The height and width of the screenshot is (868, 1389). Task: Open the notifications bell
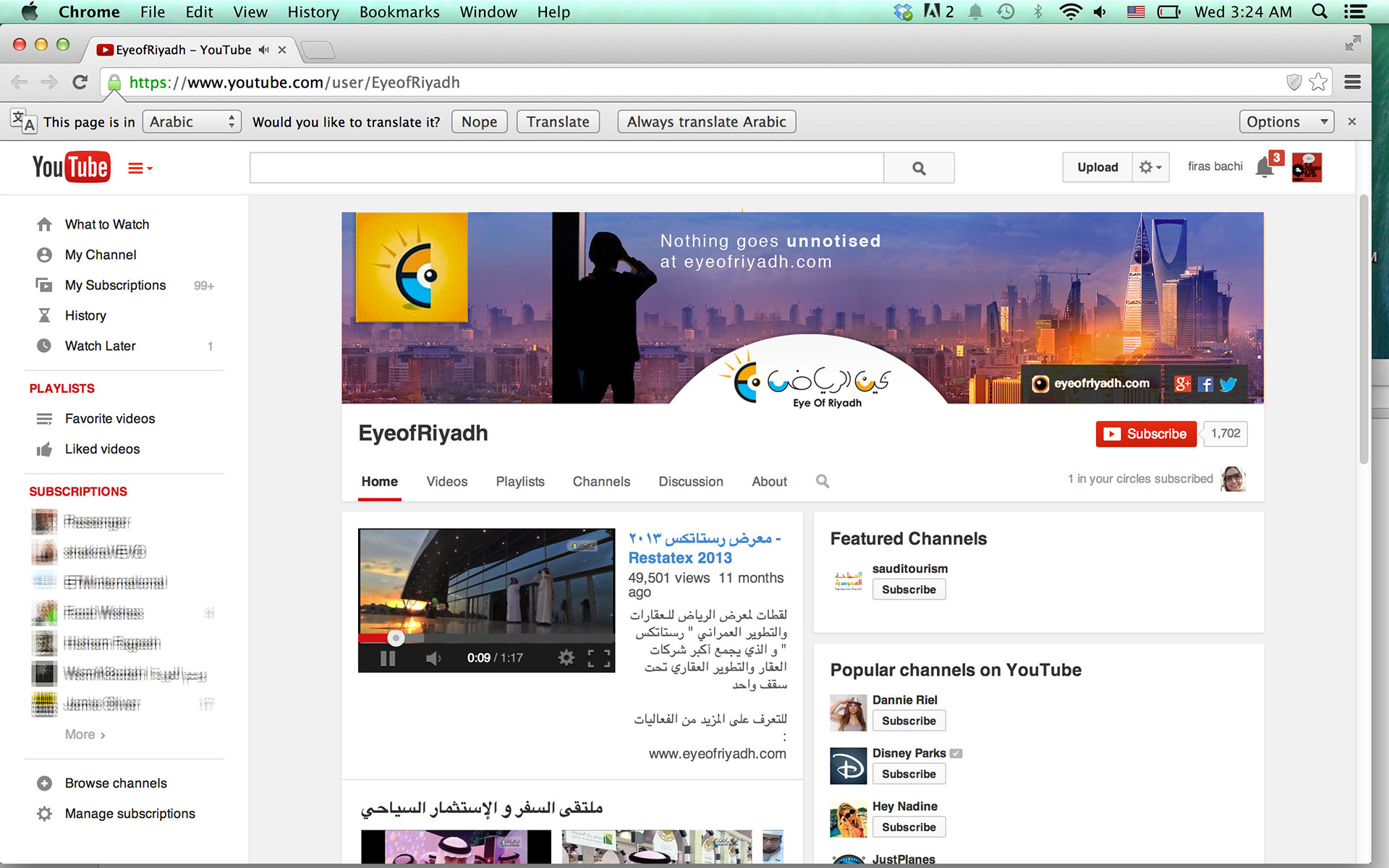click(1265, 167)
